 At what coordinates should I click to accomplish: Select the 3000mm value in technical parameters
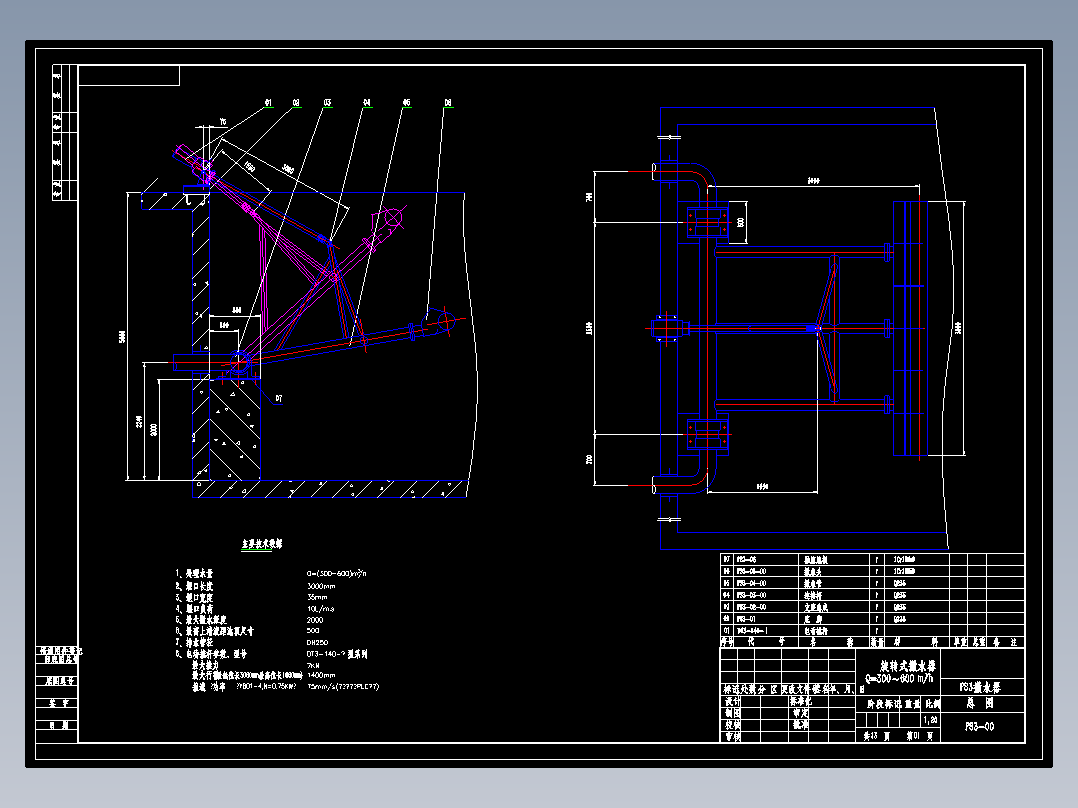(x=321, y=586)
